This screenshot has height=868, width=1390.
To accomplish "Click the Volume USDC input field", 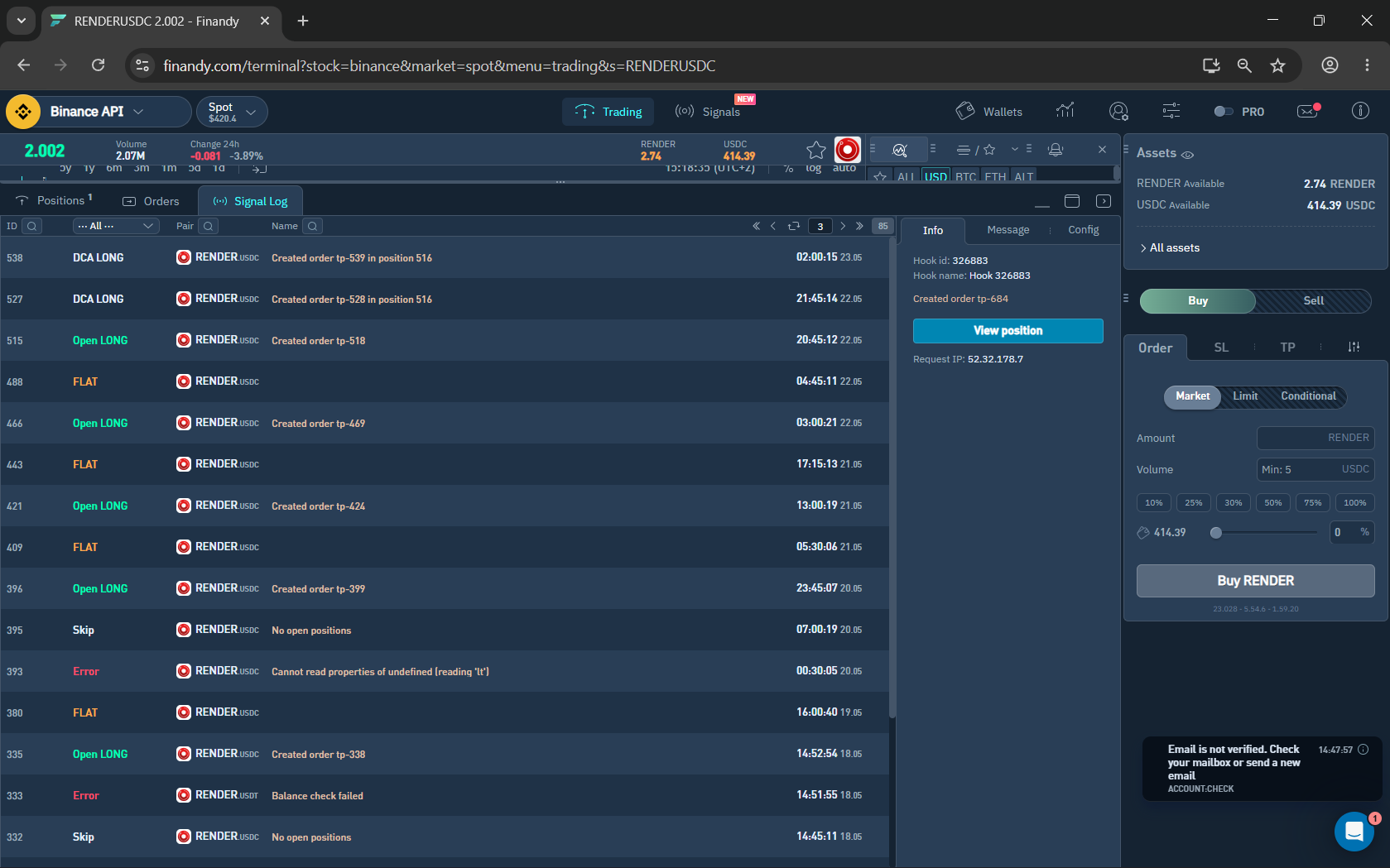I will point(1315,469).
